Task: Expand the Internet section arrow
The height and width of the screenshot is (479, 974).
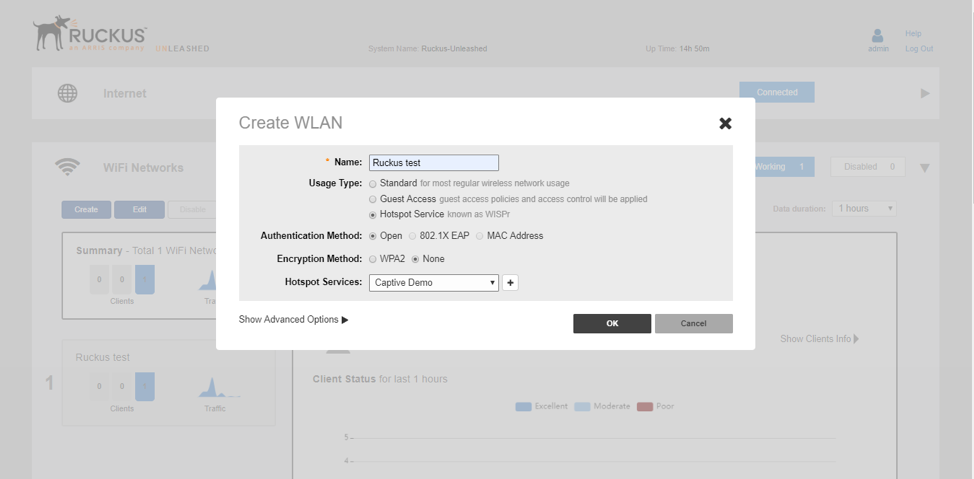Action: 925,93
